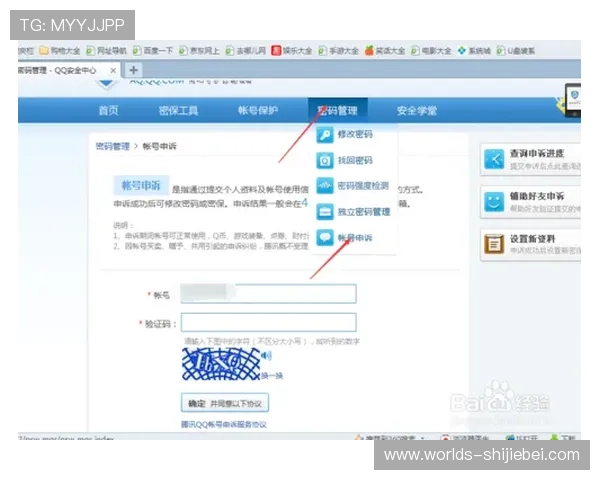
Task: Open the 百度一下 bookmark
Action: (153, 51)
